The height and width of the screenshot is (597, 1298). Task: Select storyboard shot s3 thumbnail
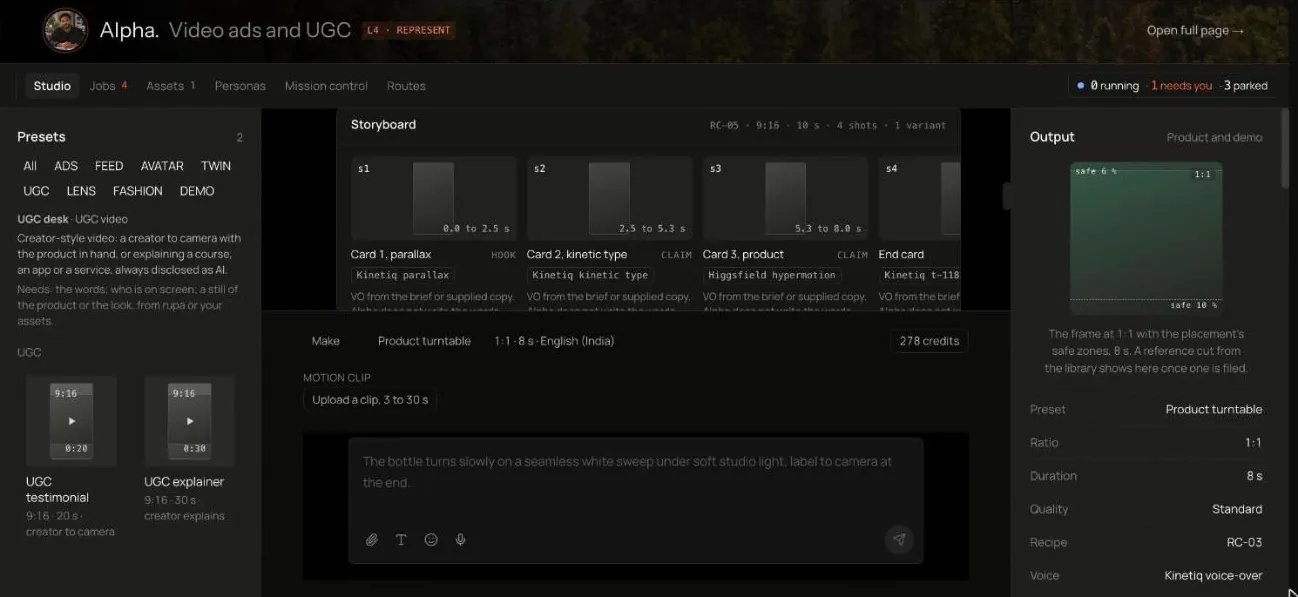pyautogui.click(x=785, y=199)
